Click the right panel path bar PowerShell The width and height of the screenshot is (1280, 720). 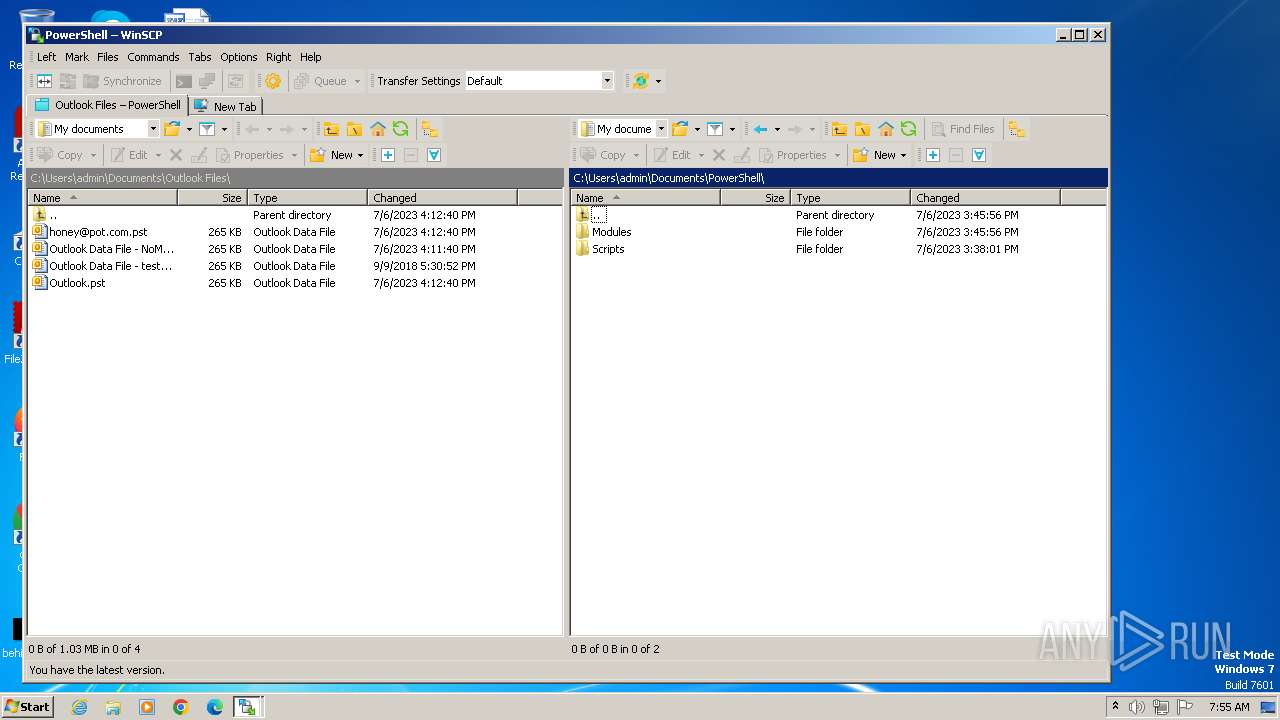pos(838,178)
